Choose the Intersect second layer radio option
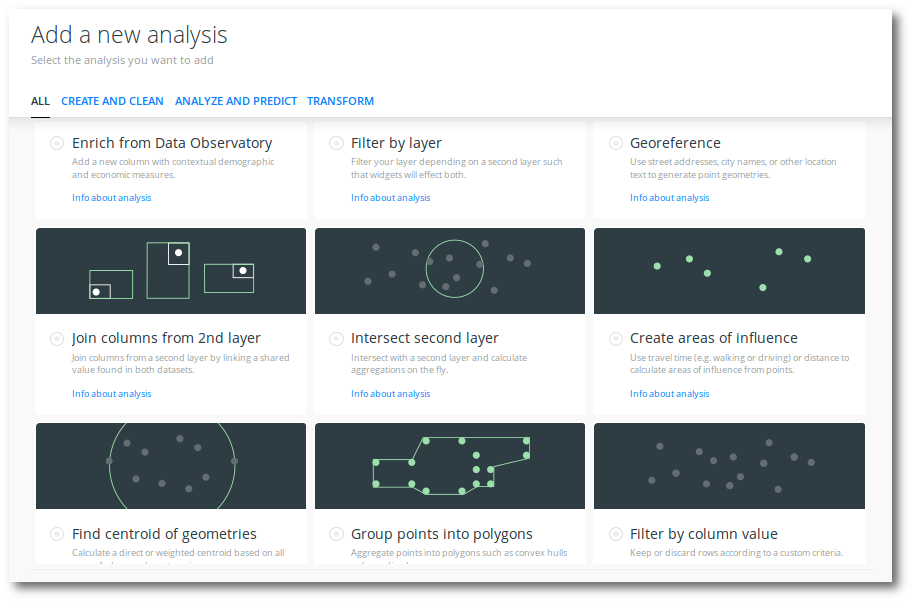 click(336, 339)
